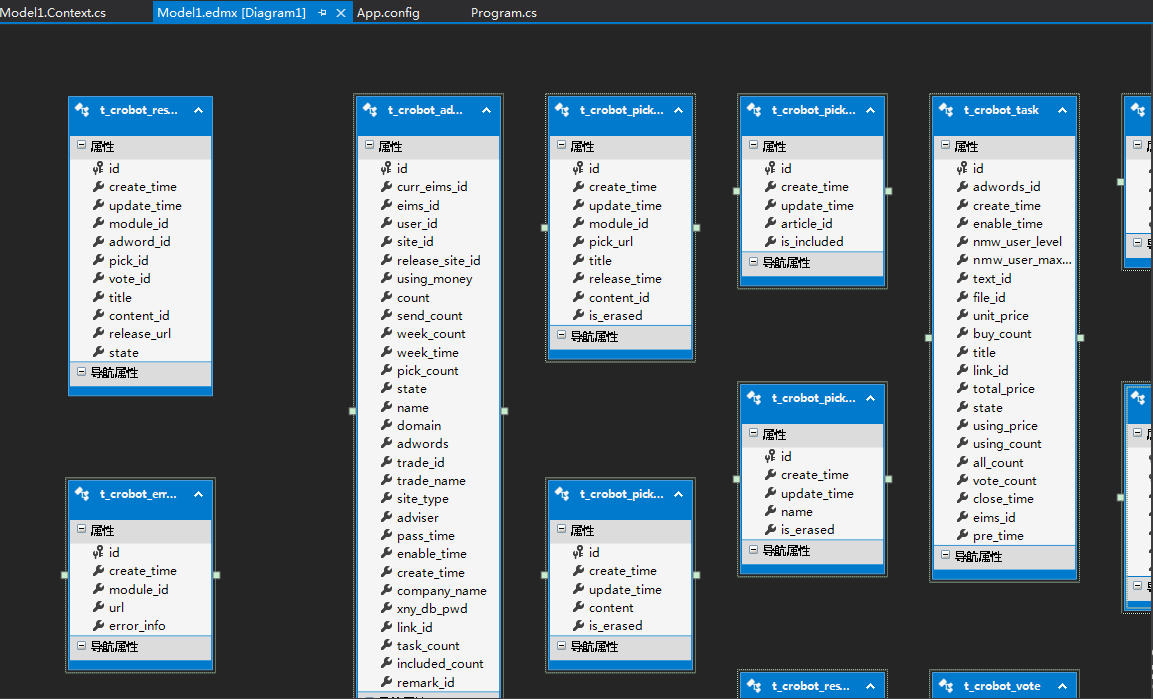Click the wrench icon beside pre_time
1153x699 pixels.
962,536
